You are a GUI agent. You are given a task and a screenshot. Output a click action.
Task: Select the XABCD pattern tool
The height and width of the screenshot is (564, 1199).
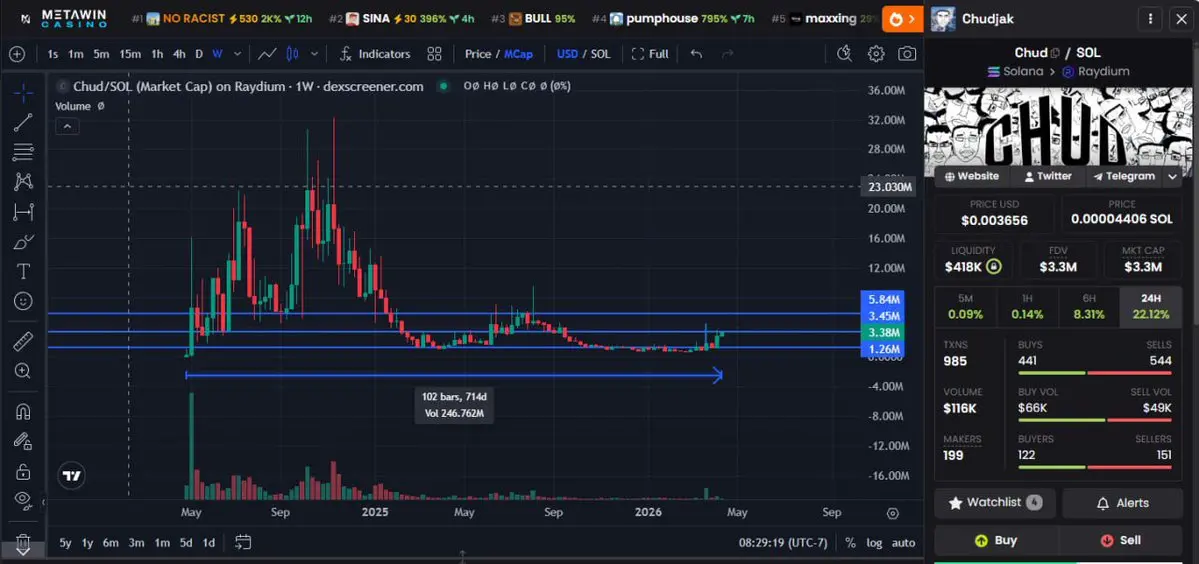23,182
